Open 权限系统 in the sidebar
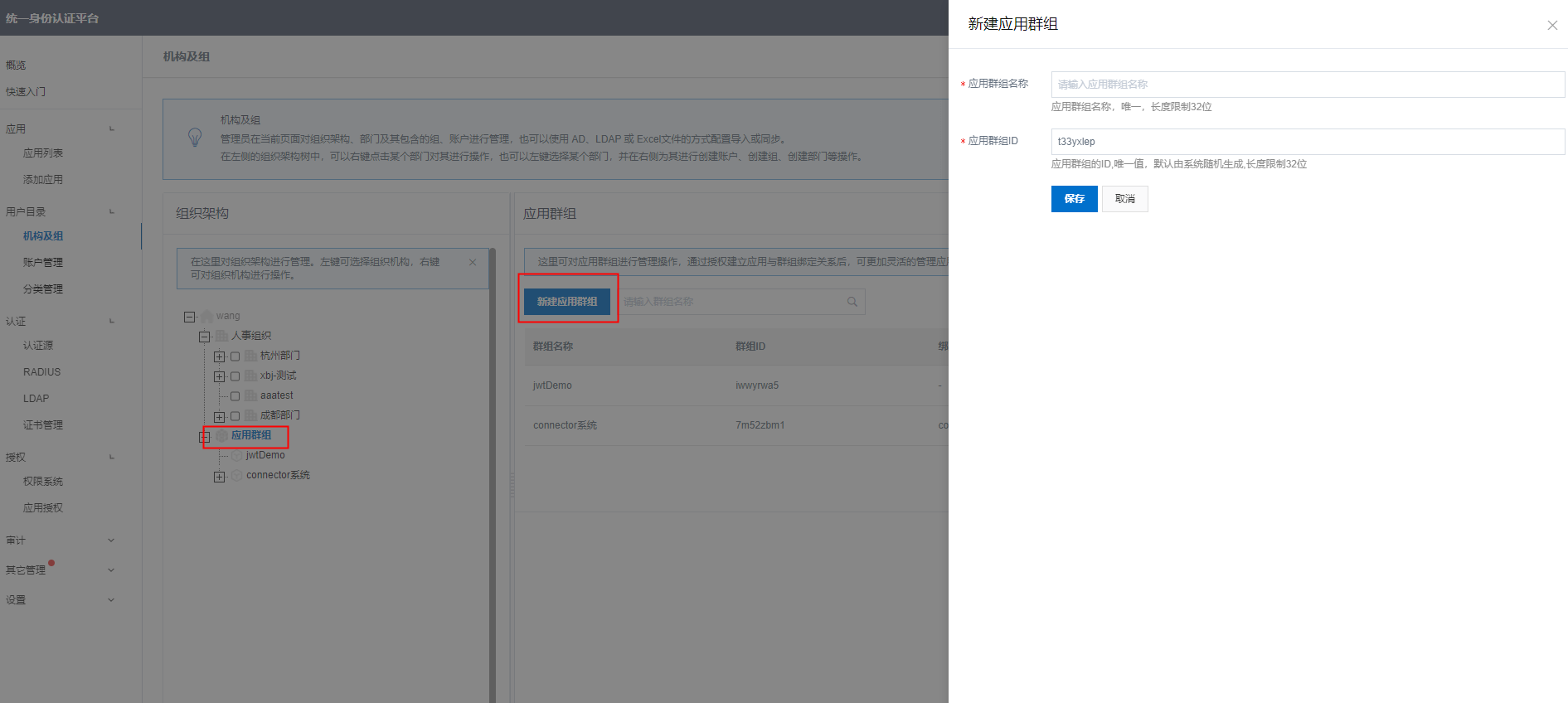 coord(43,482)
